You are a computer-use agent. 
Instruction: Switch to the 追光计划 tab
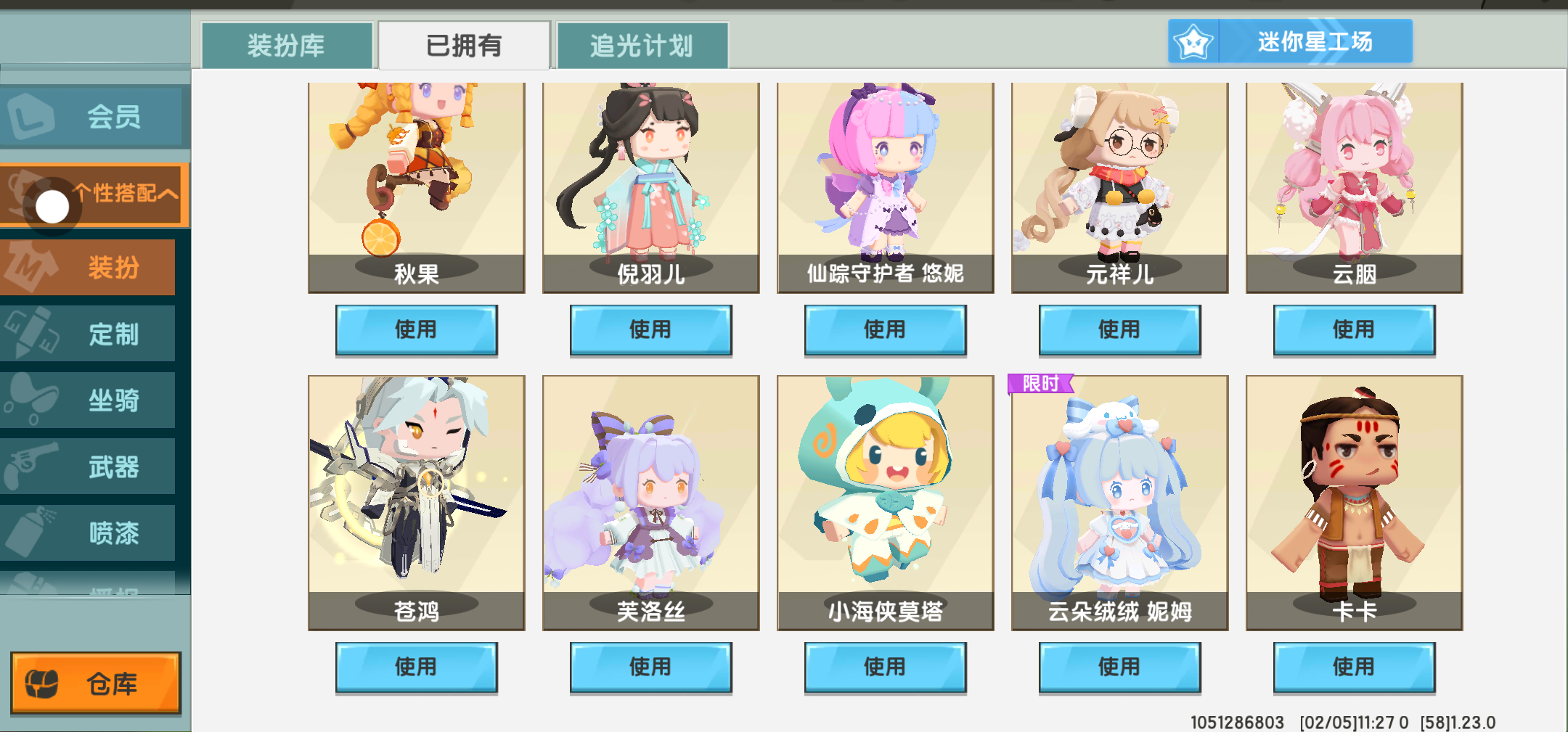click(642, 45)
